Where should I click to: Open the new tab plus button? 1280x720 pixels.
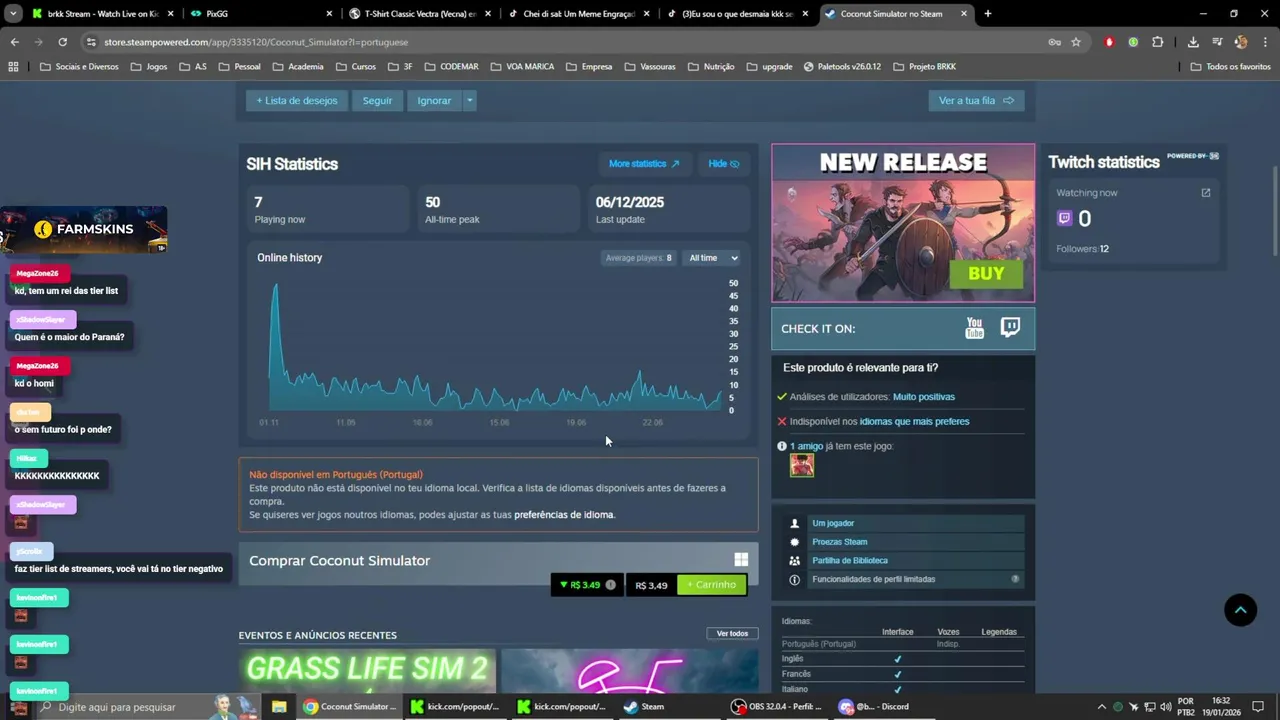(x=987, y=14)
